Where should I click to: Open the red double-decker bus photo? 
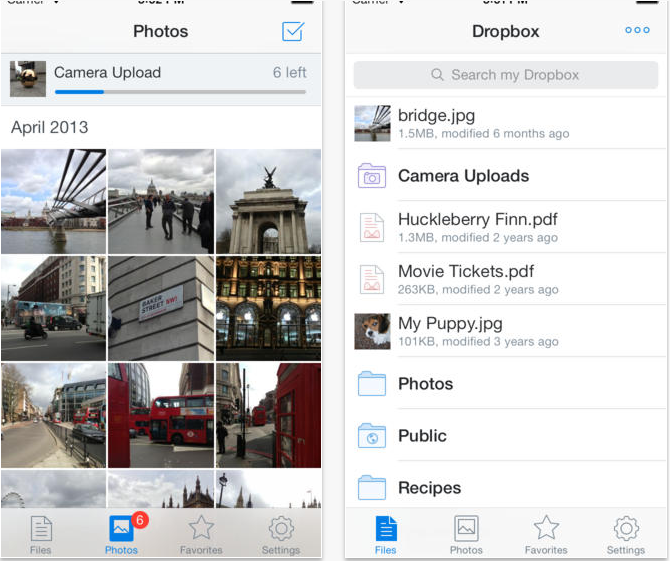(x=161, y=415)
